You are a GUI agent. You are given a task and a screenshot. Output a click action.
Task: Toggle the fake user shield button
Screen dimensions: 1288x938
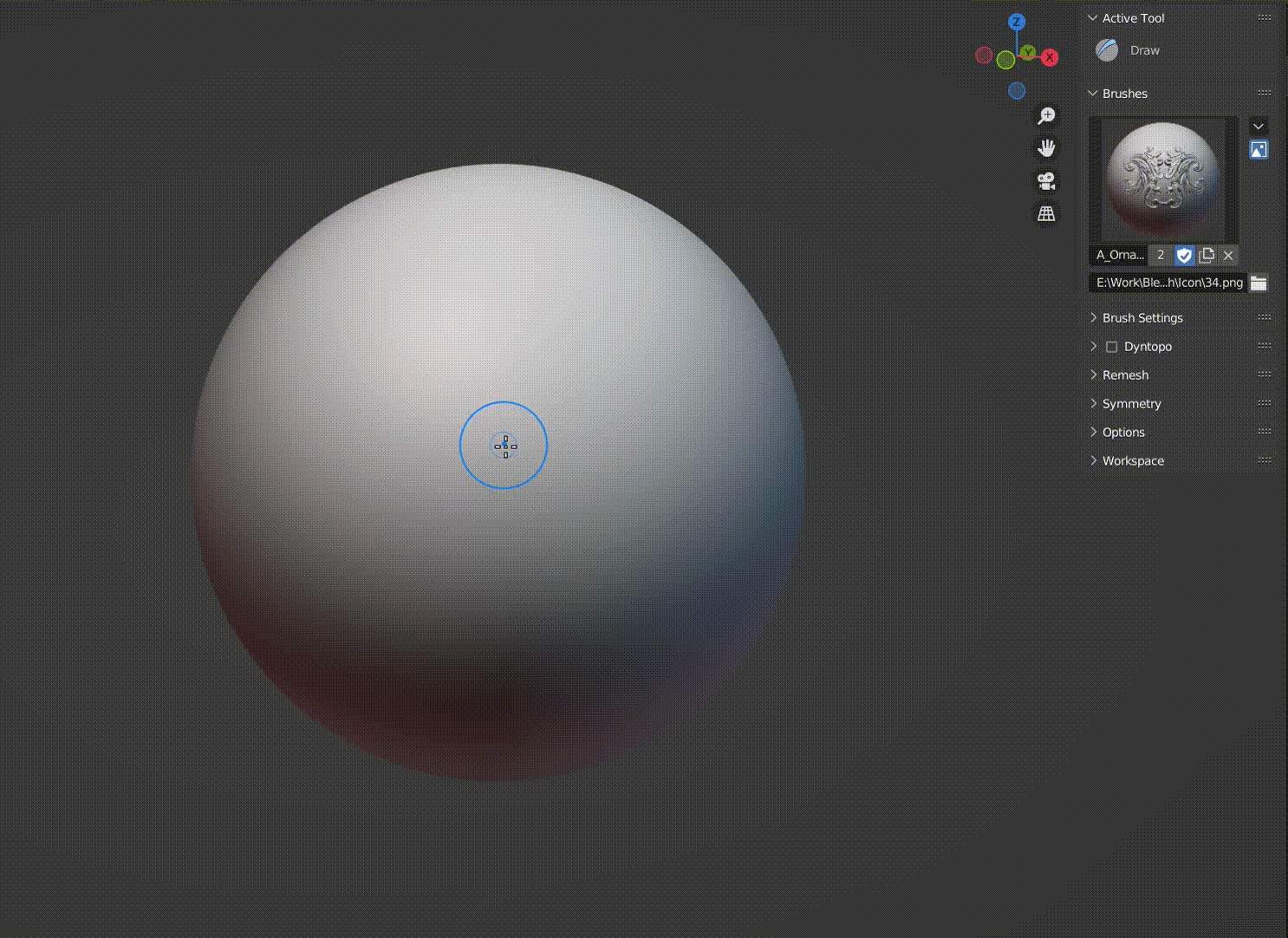[1184, 255]
